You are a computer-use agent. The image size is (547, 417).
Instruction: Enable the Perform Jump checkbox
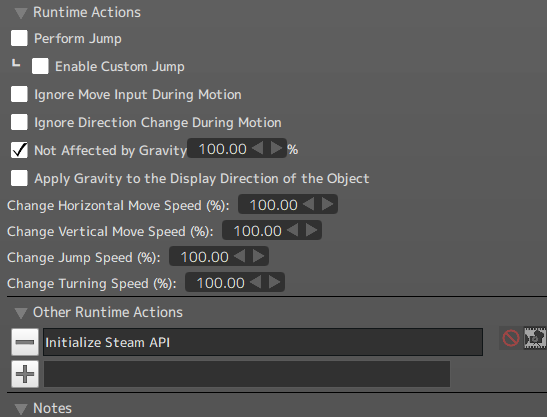click(19, 38)
